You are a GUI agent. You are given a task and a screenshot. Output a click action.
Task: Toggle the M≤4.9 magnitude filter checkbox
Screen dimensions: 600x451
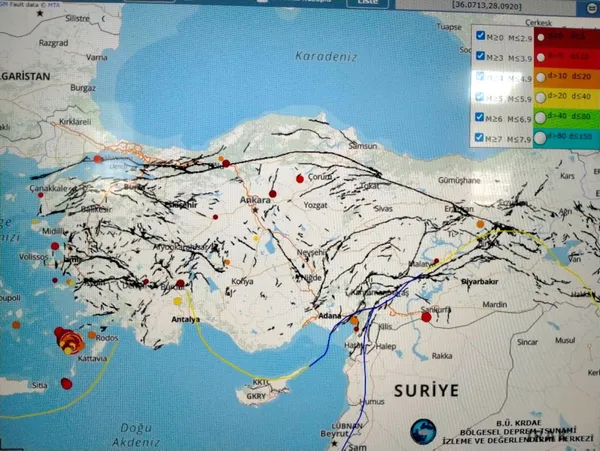(x=480, y=76)
